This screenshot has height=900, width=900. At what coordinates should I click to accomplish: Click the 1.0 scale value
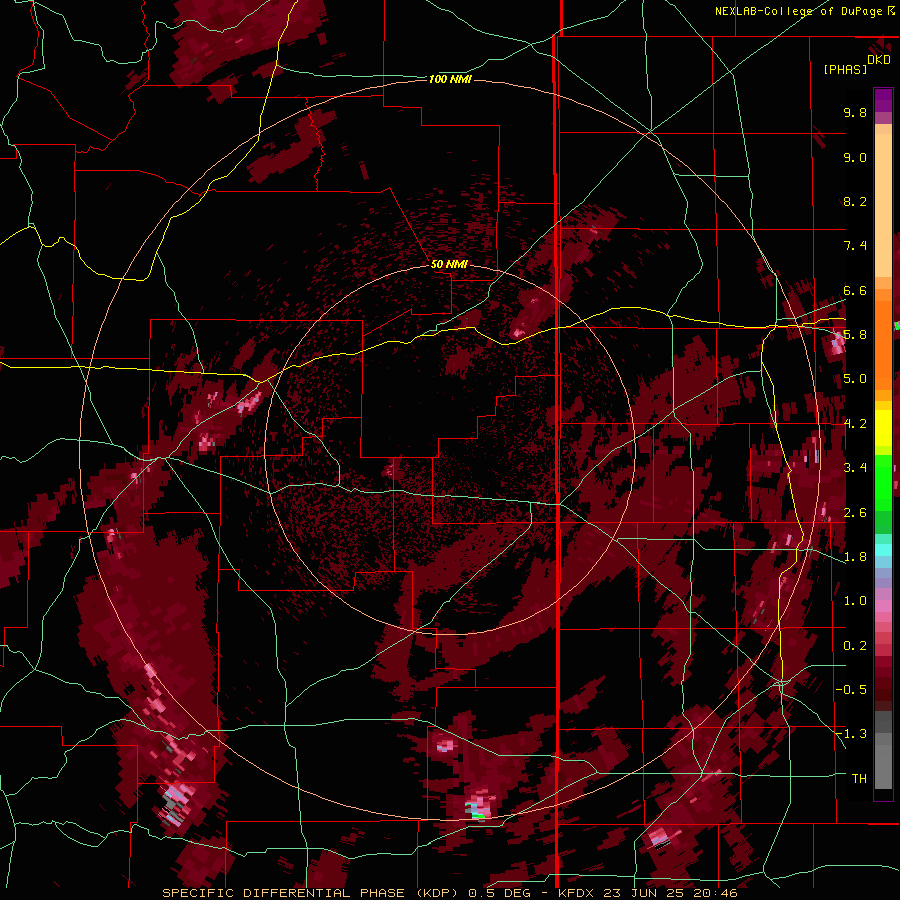855,601
